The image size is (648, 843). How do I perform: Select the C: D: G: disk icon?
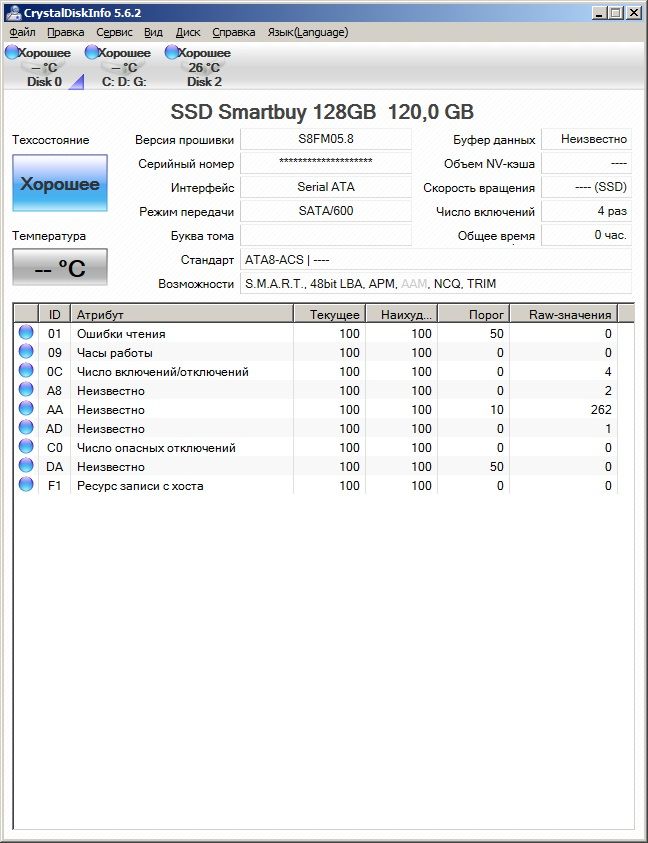pos(92,53)
